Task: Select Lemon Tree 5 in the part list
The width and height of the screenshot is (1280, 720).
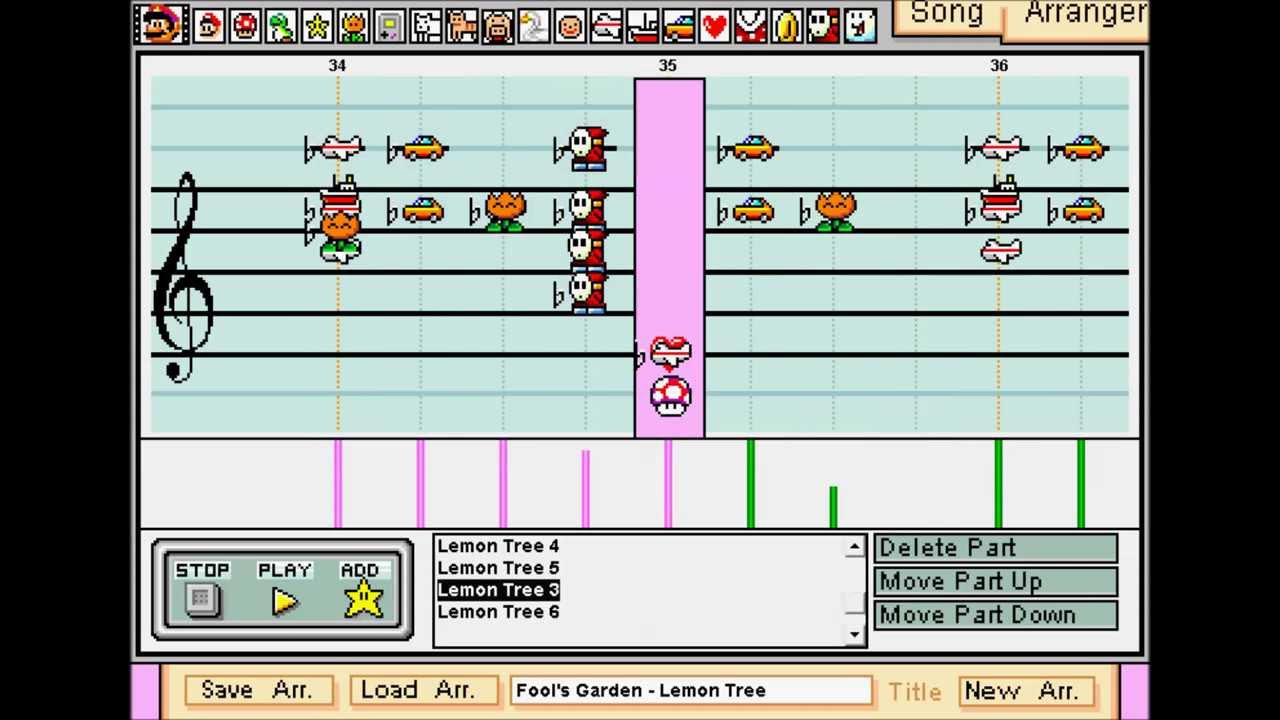Action: click(x=498, y=568)
